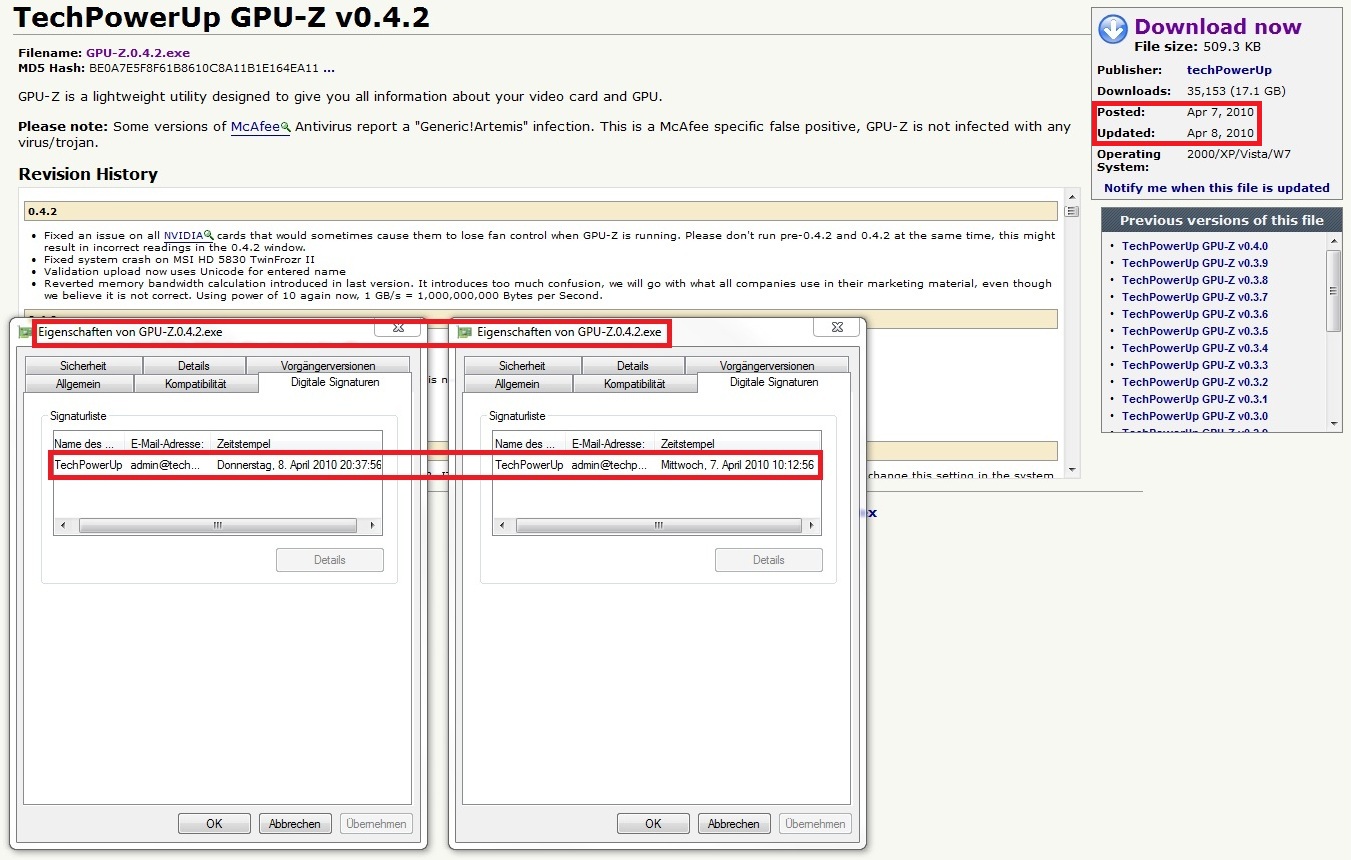Open the McAfee text link
The width and height of the screenshot is (1351, 860).
coord(255,127)
